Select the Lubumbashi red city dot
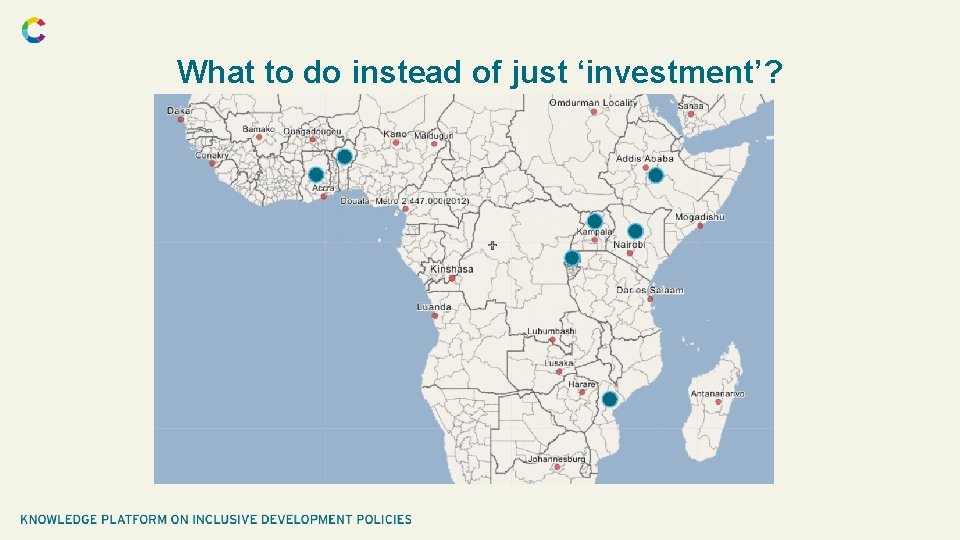The width and height of the screenshot is (960, 540). 552,340
